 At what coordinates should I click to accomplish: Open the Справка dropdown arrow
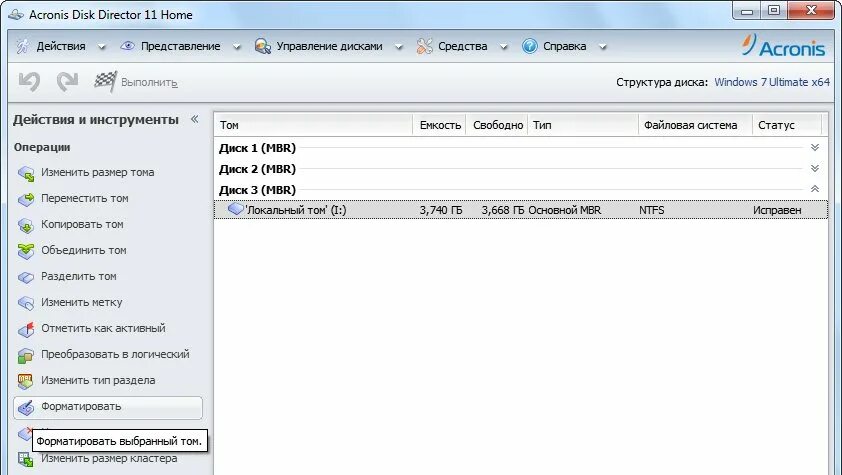(x=603, y=47)
